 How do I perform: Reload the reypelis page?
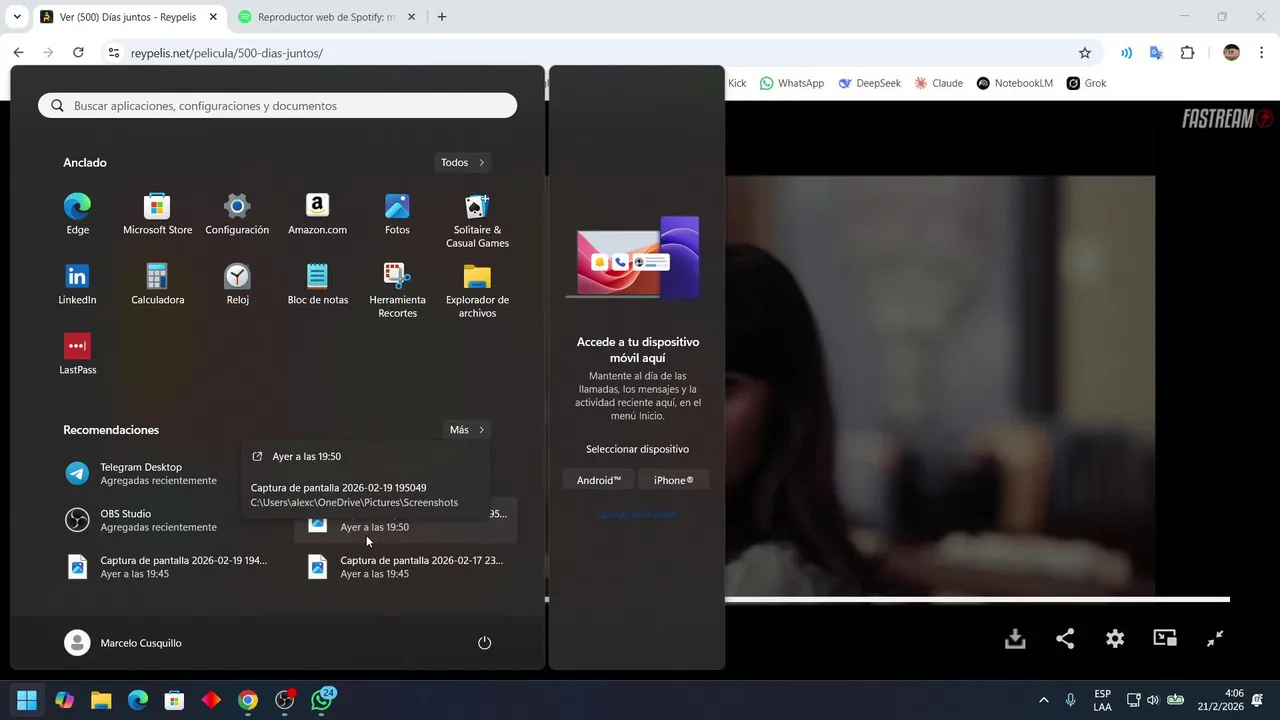click(x=78, y=53)
